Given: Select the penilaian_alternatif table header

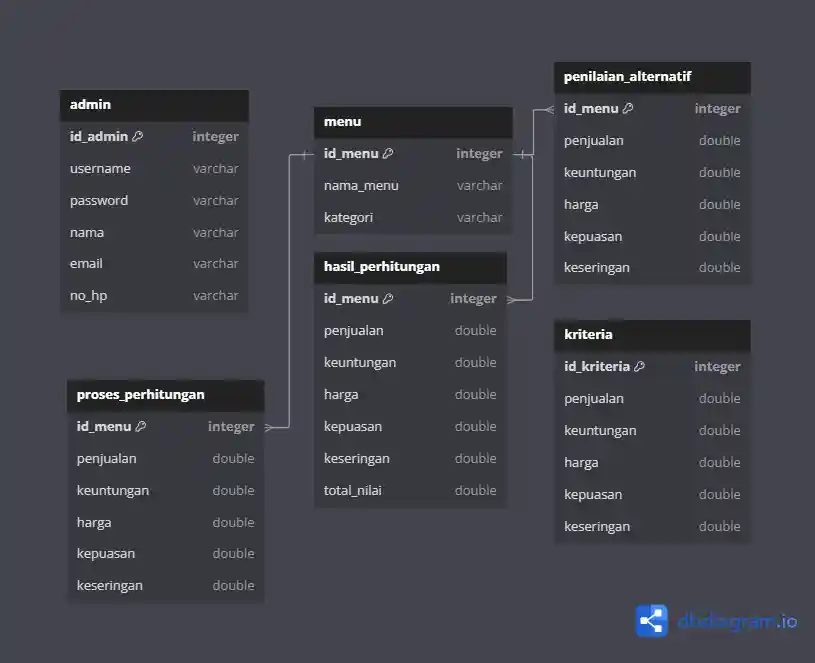Looking at the screenshot, I should [652, 77].
